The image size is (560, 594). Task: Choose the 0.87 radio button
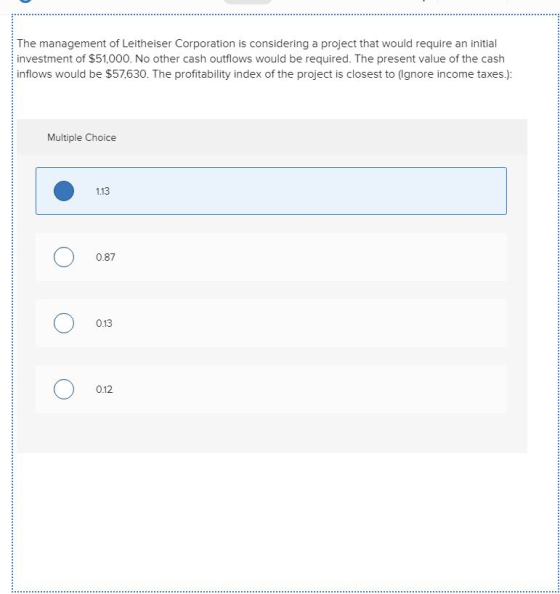pos(64,257)
